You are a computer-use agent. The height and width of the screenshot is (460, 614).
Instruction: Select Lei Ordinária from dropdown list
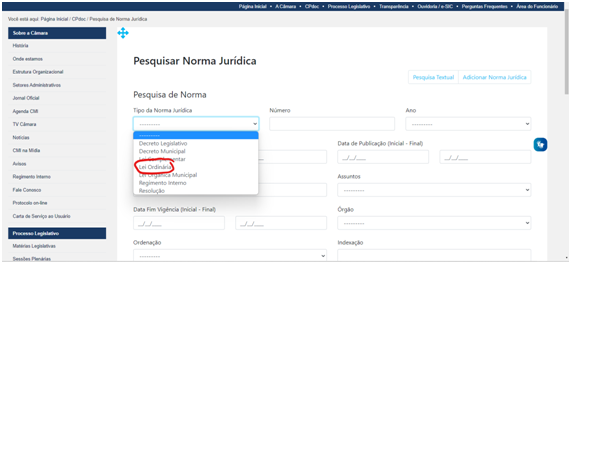click(x=155, y=166)
